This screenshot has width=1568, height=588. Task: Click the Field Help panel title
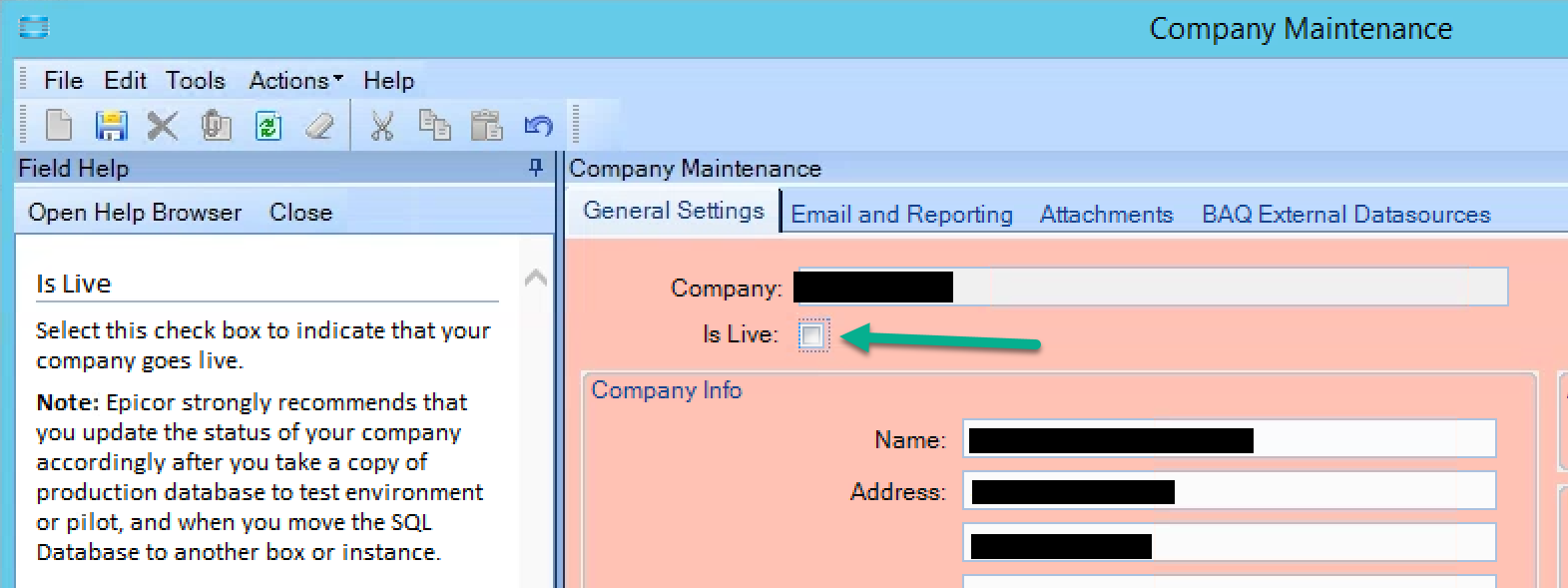tap(74, 168)
